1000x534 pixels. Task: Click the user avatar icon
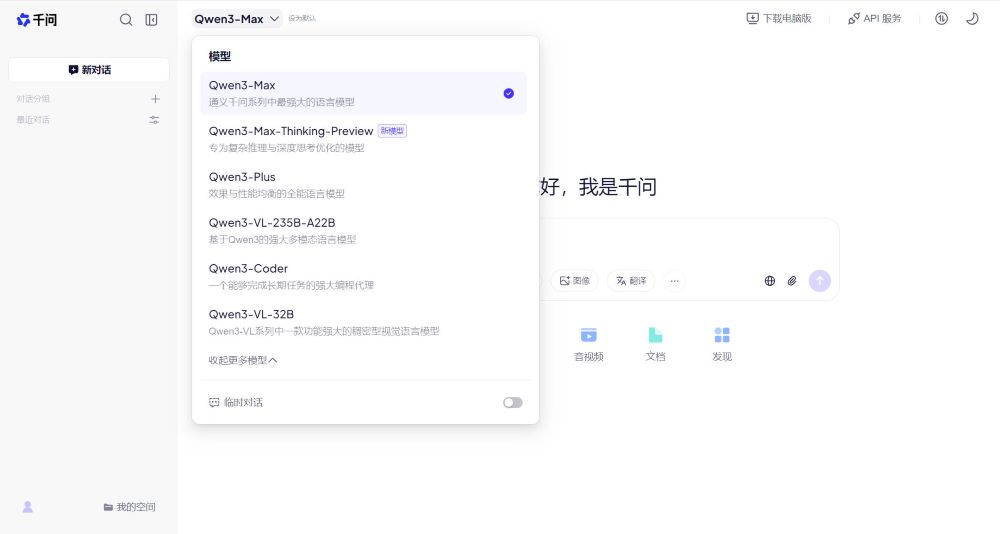pos(28,507)
